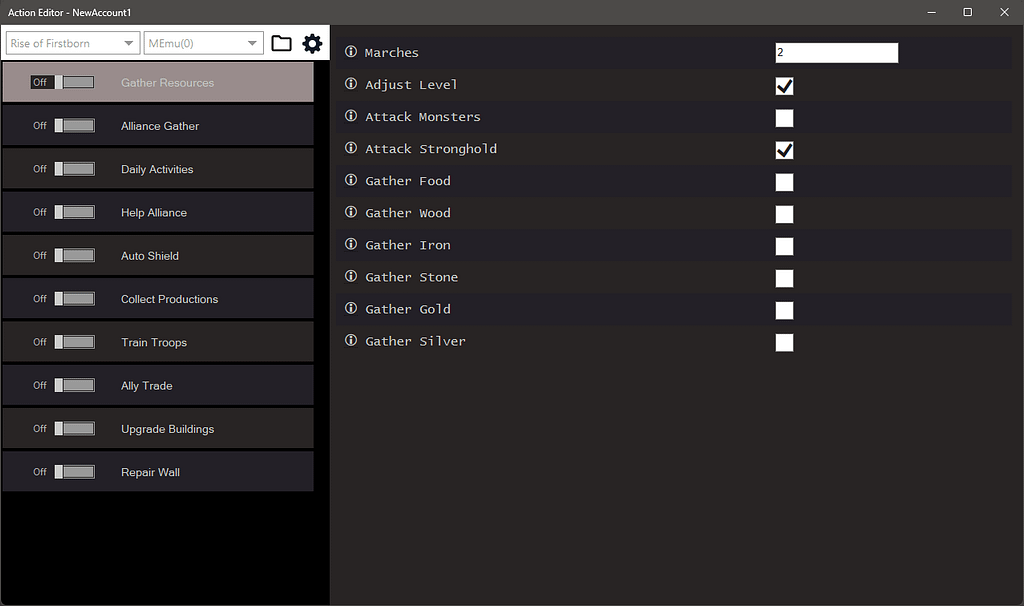
Task: Click the info icon beside Gather Silver
Action: [350, 340]
